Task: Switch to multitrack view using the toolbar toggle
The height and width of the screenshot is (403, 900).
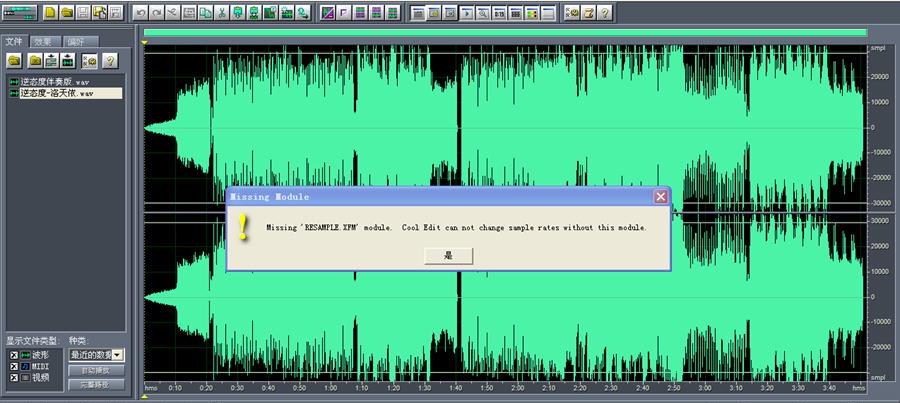Action: coord(20,12)
